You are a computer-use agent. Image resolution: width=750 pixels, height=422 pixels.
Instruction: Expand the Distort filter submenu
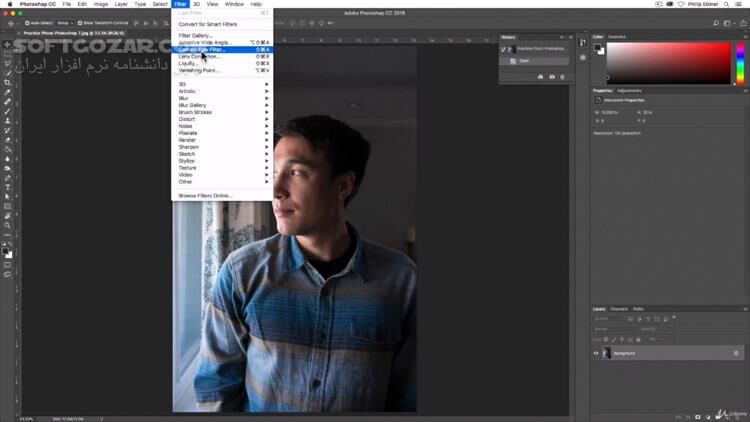[x=222, y=119]
